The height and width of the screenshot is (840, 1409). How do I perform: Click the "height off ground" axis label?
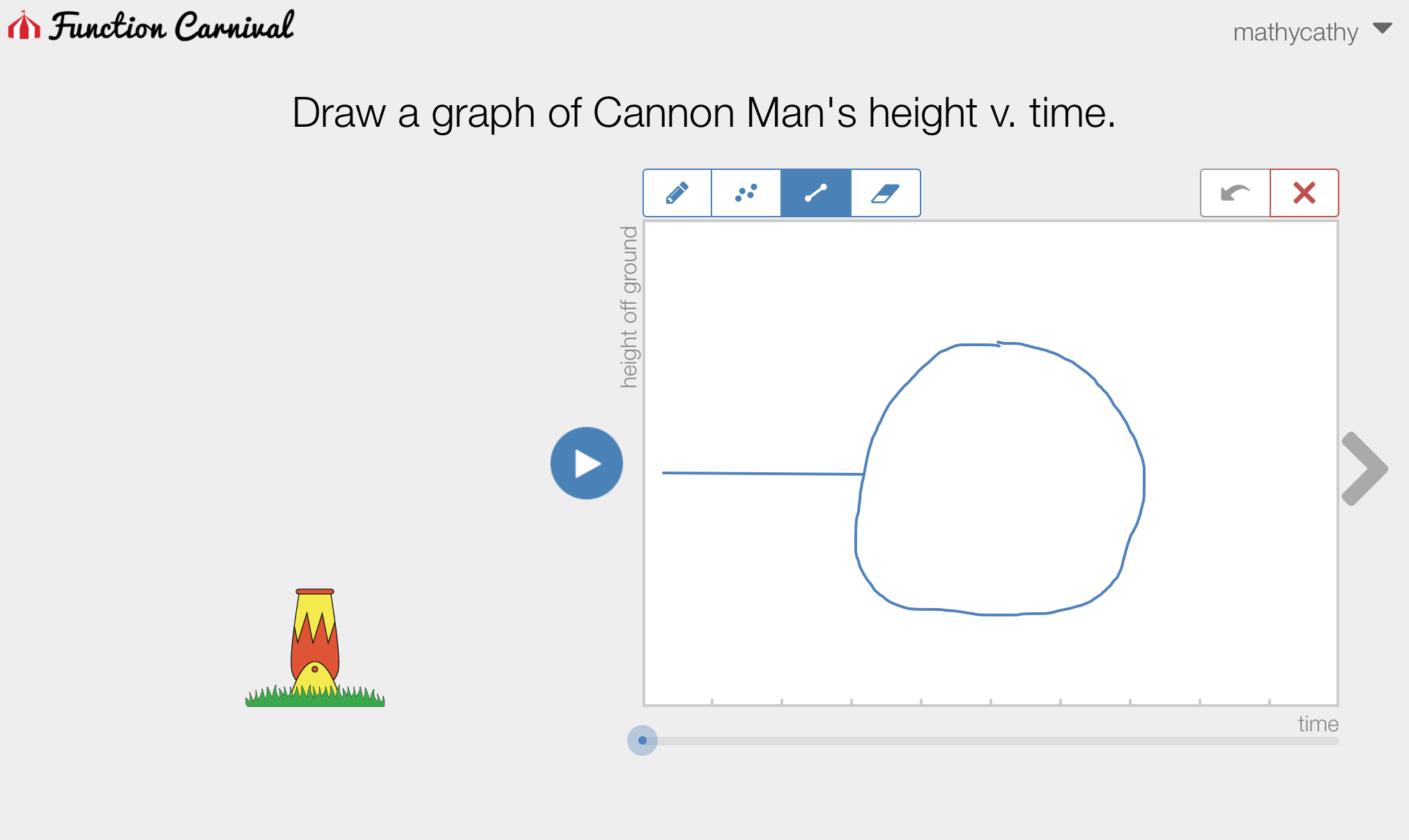coord(629,306)
